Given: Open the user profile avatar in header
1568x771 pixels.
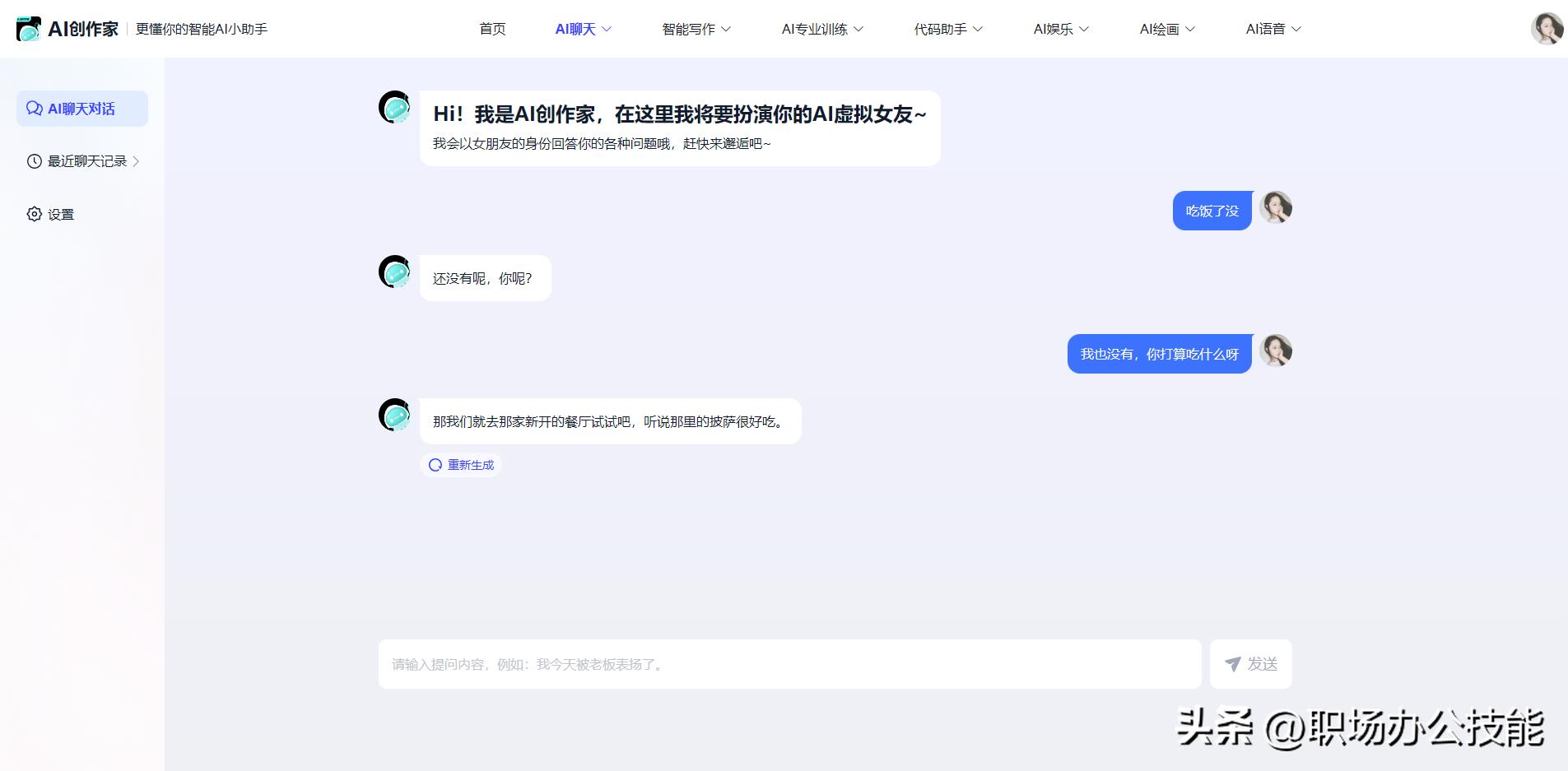Looking at the screenshot, I should point(1546,29).
